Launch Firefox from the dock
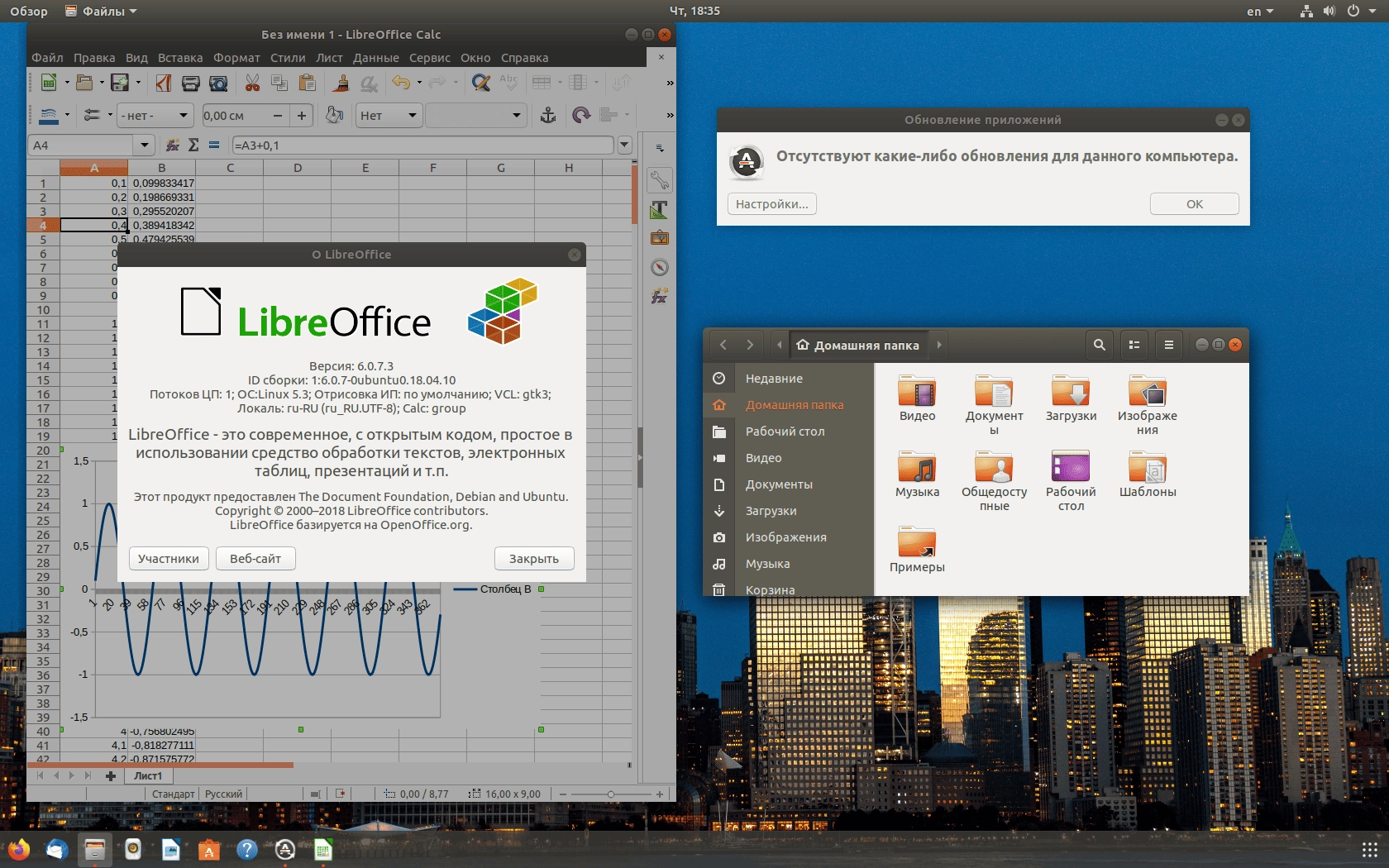 click(x=19, y=849)
